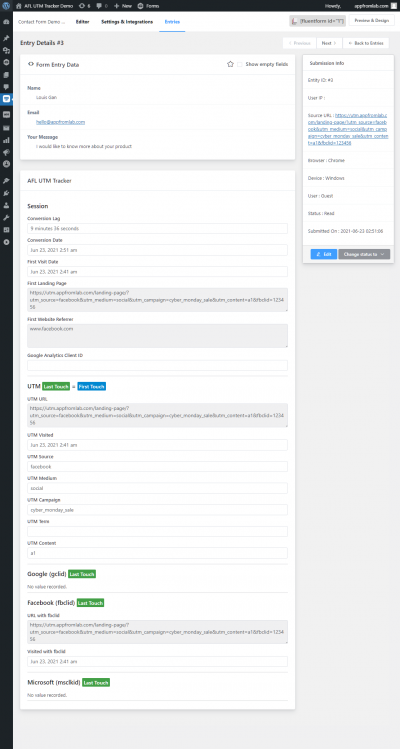This screenshot has width=400, height=749.
Task: Open the Tools wrench sidebar icon
Action: 6,218
